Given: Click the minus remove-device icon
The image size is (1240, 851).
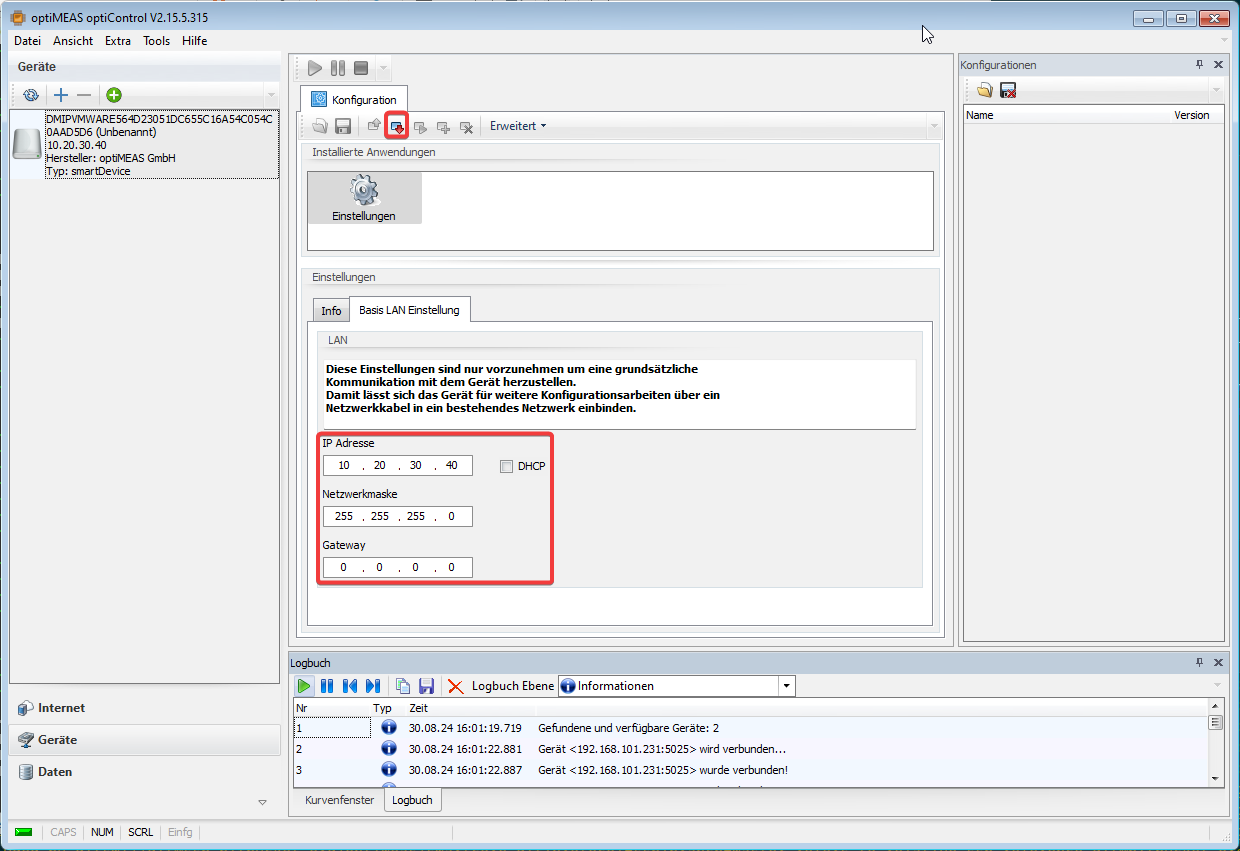Looking at the screenshot, I should click(x=84, y=95).
